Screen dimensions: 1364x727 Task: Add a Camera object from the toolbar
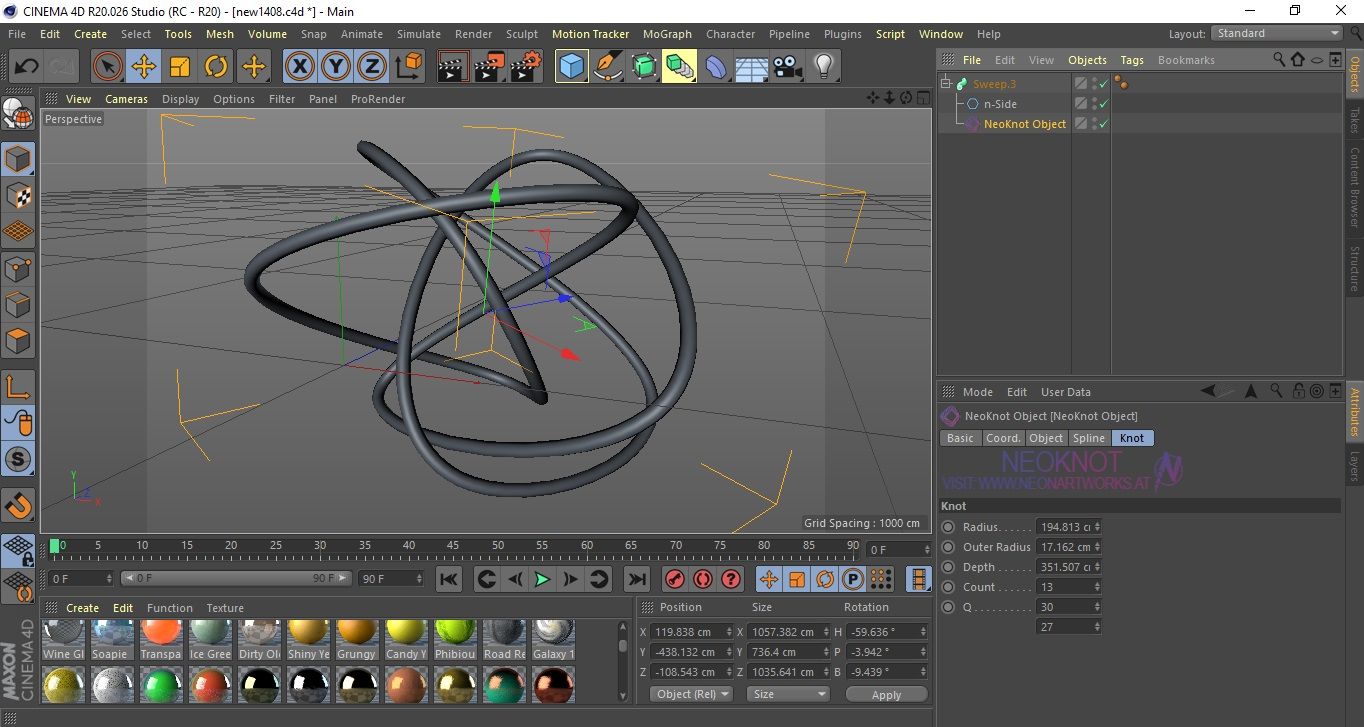click(787, 67)
